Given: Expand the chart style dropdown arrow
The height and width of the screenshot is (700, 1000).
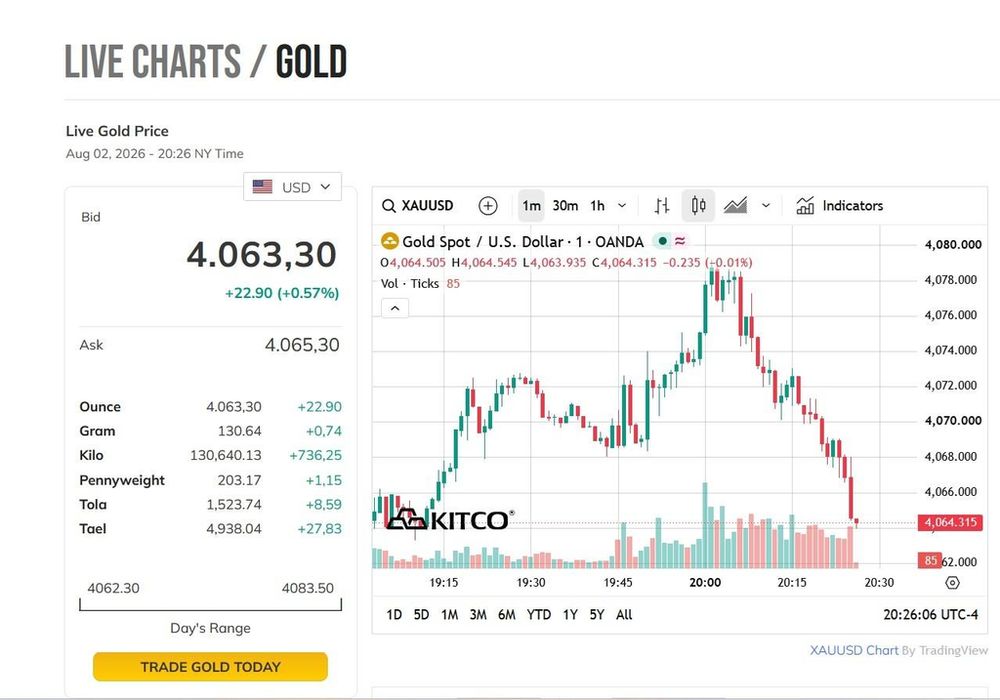Looking at the screenshot, I should [766, 206].
